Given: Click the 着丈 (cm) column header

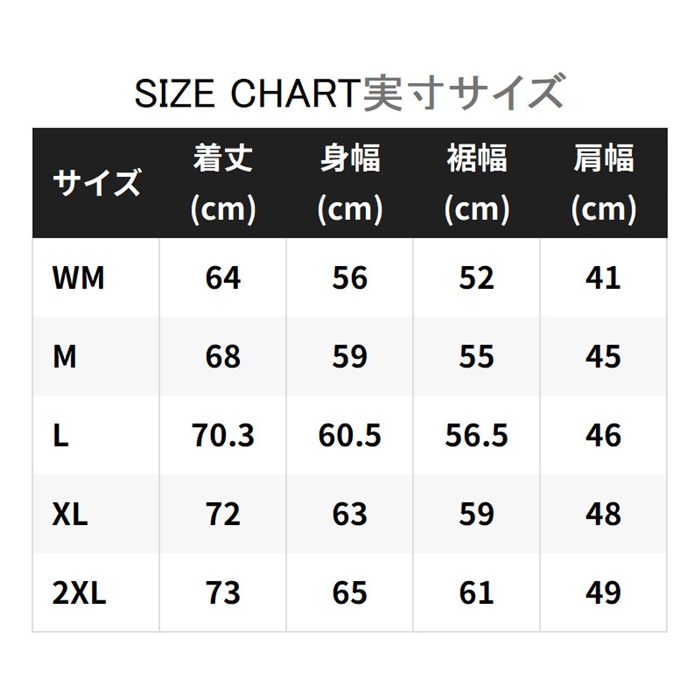Looking at the screenshot, I should click(222, 183).
